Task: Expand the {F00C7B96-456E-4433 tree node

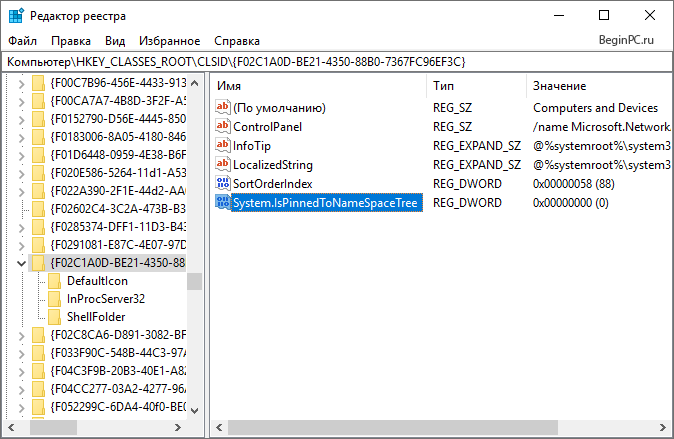Action: [21, 83]
